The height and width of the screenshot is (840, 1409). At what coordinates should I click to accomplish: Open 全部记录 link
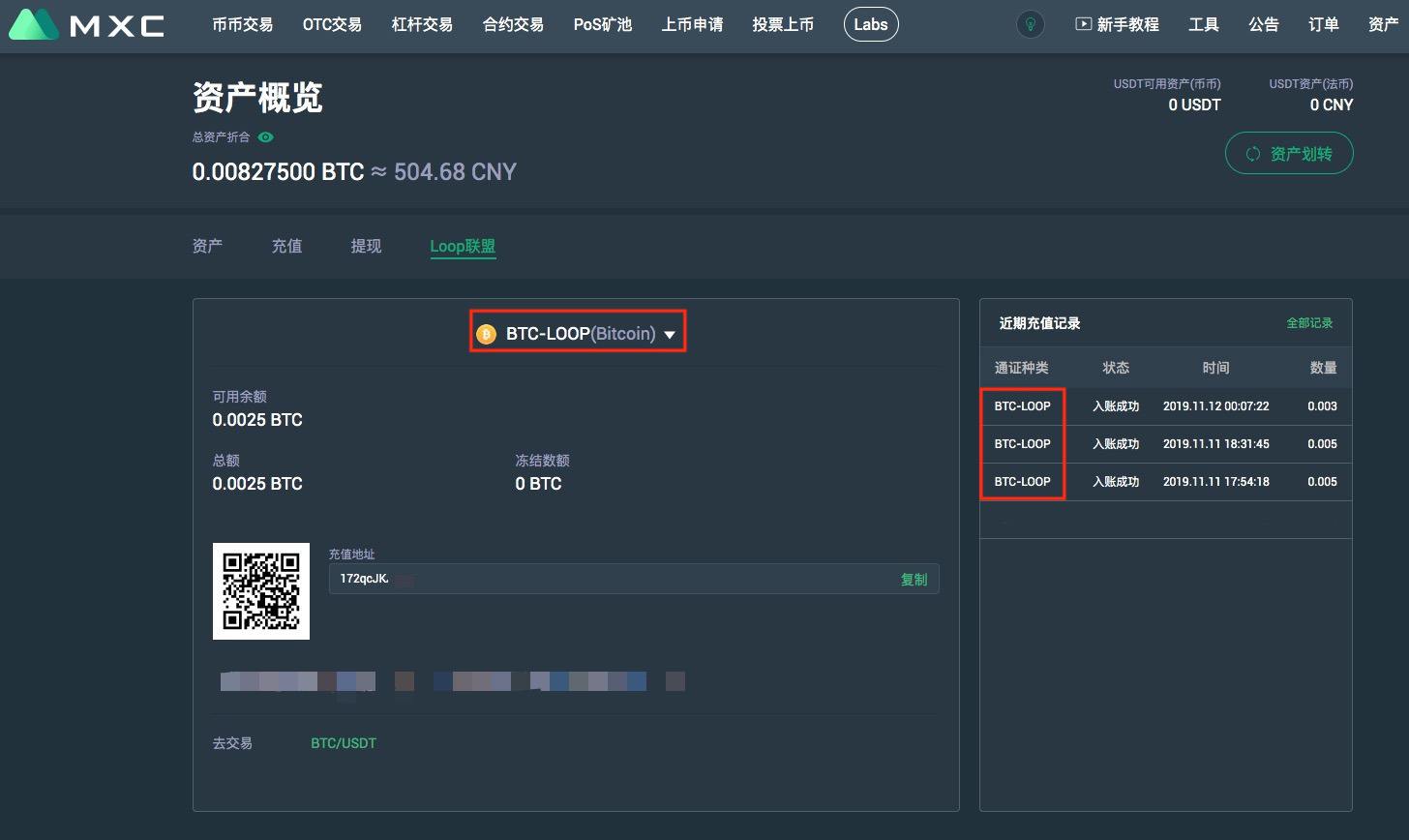[x=1309, y=323]
